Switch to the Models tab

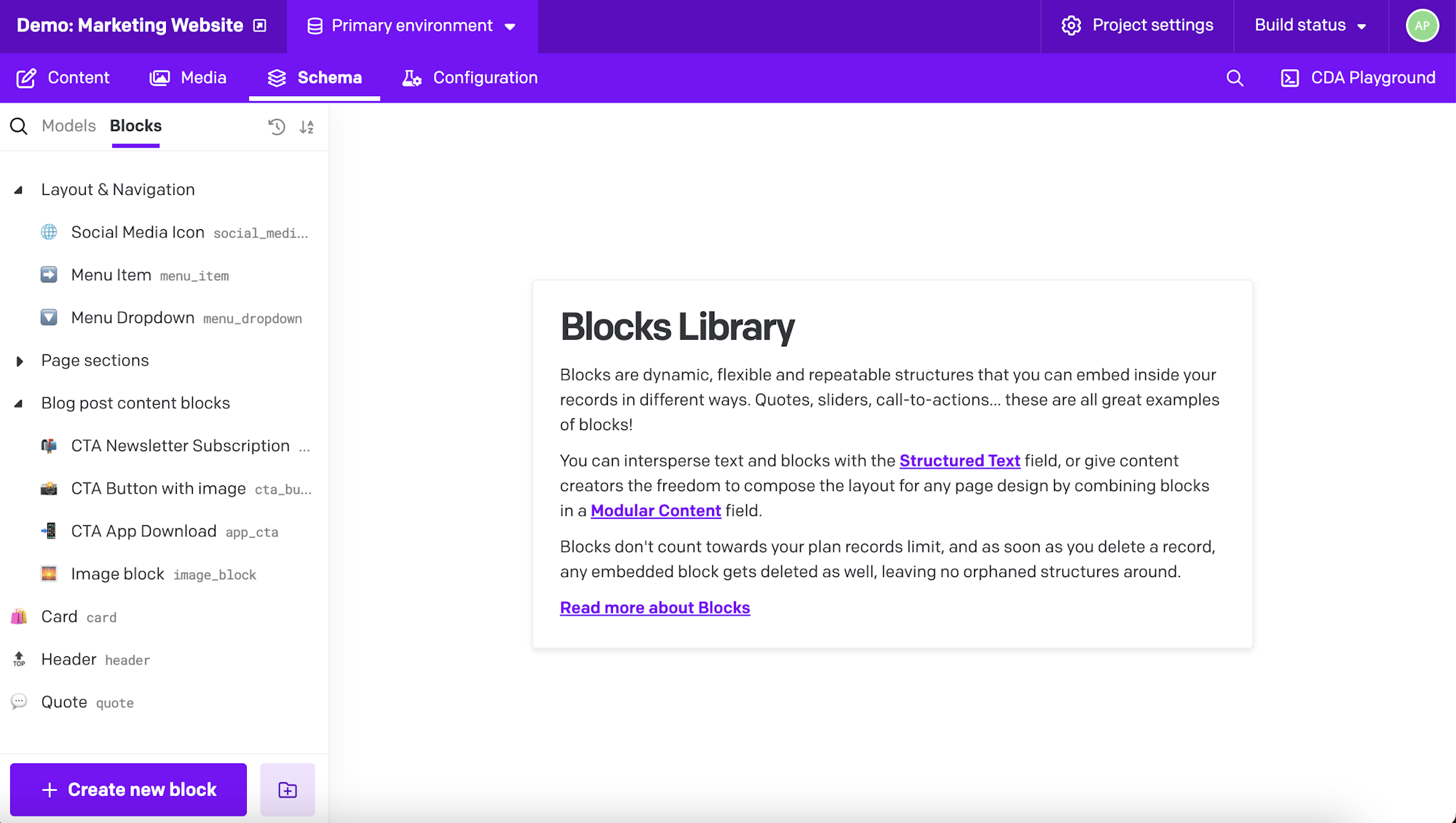[x=68, y=126]
